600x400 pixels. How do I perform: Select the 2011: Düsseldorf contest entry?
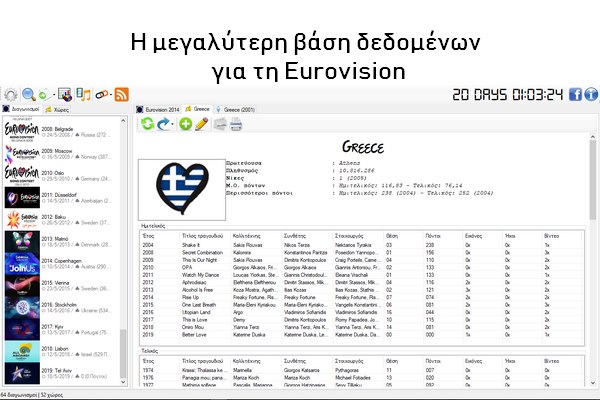point(61,198)
